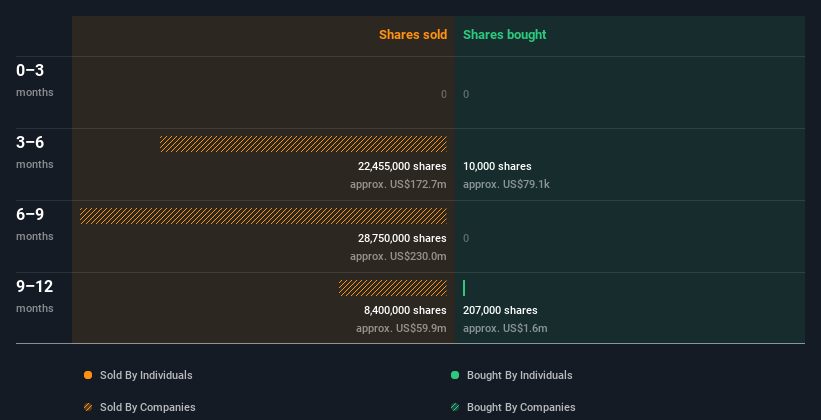Click the approx. US$172.7m value
This screenshot has width=821, height=420.
click(x=398, y=184)
